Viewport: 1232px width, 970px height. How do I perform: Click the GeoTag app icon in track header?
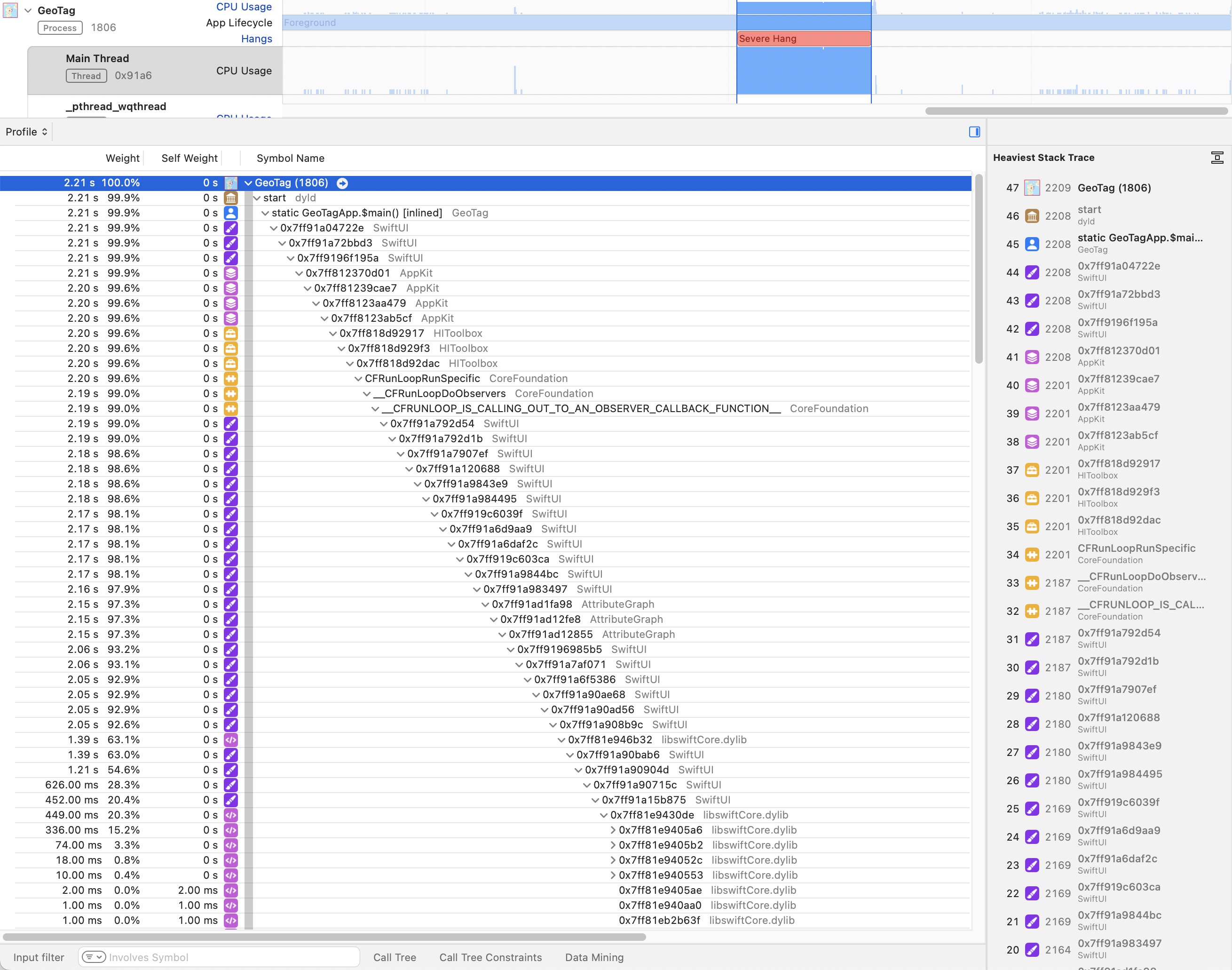click(10, 10)
